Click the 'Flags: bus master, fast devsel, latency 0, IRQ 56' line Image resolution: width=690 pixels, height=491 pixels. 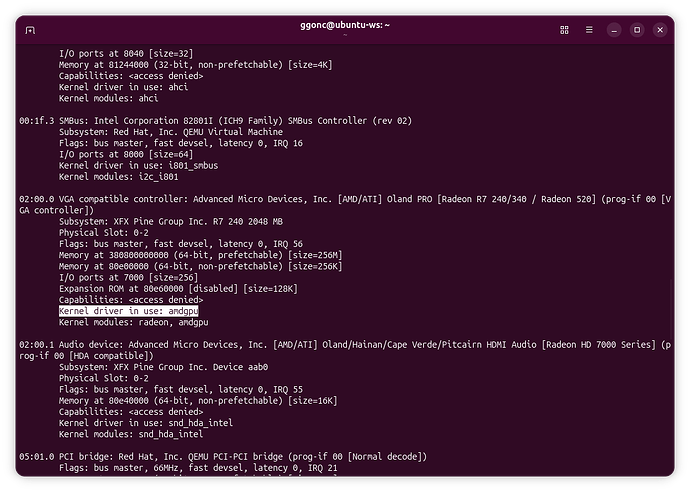point(181,244)
